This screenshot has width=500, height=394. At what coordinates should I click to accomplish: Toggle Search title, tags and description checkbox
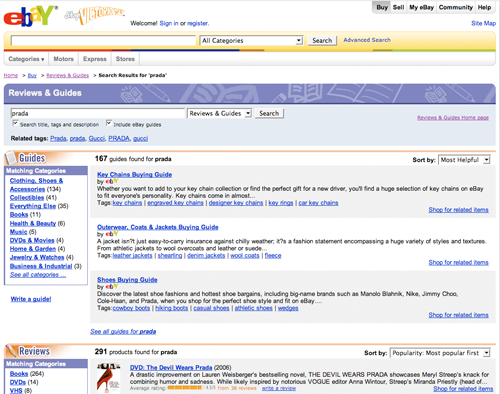15,123
